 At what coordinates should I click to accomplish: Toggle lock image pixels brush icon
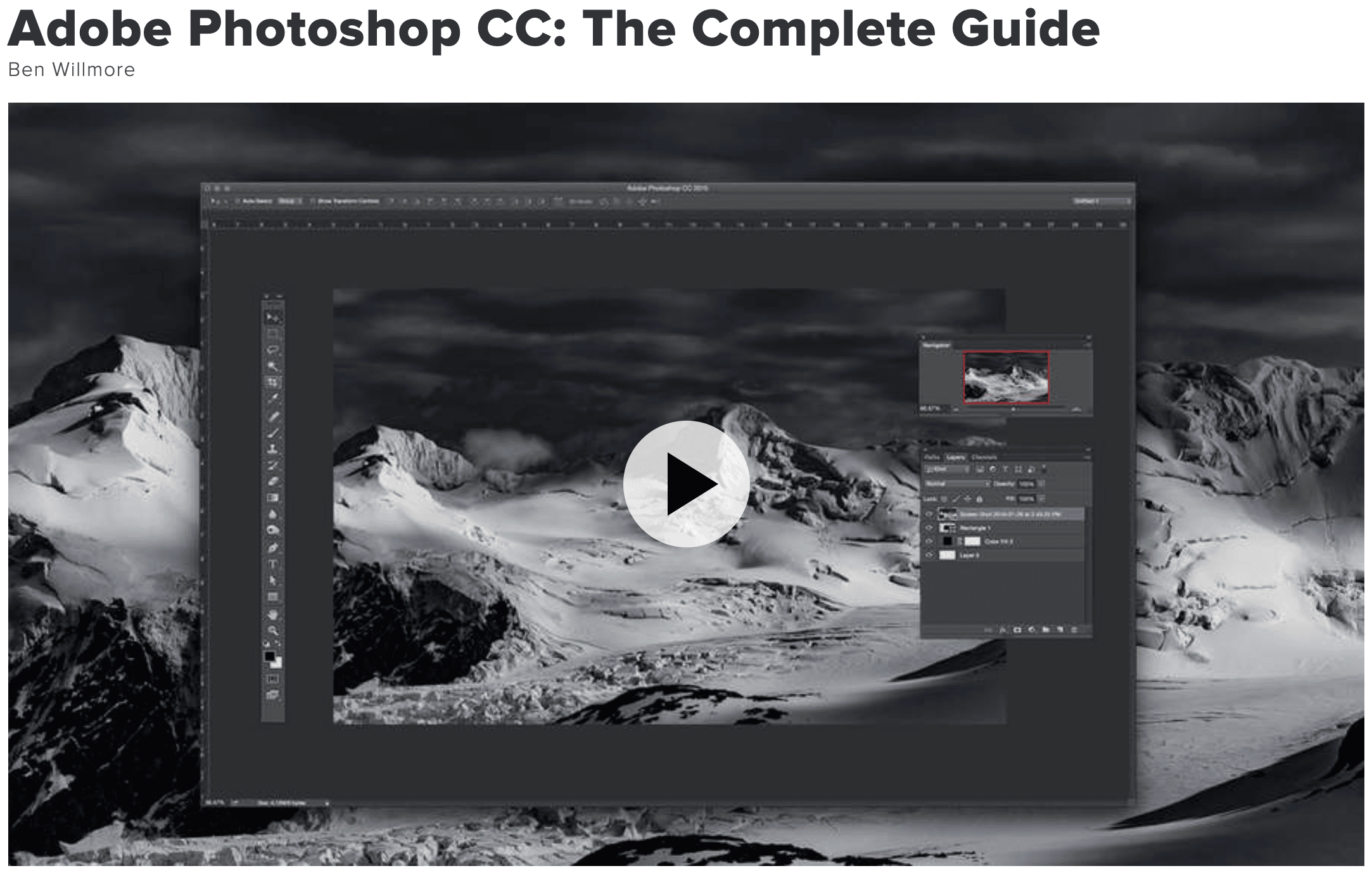(956, 499)
